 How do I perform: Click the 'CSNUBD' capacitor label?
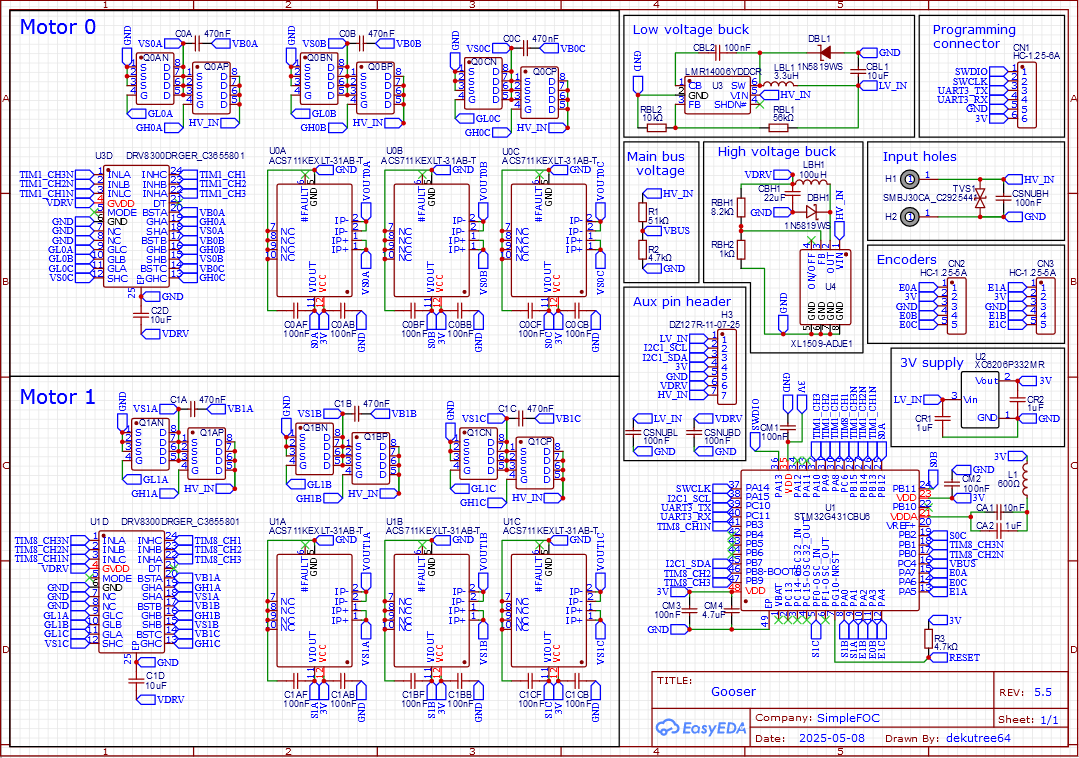click(x=722, y=433)
